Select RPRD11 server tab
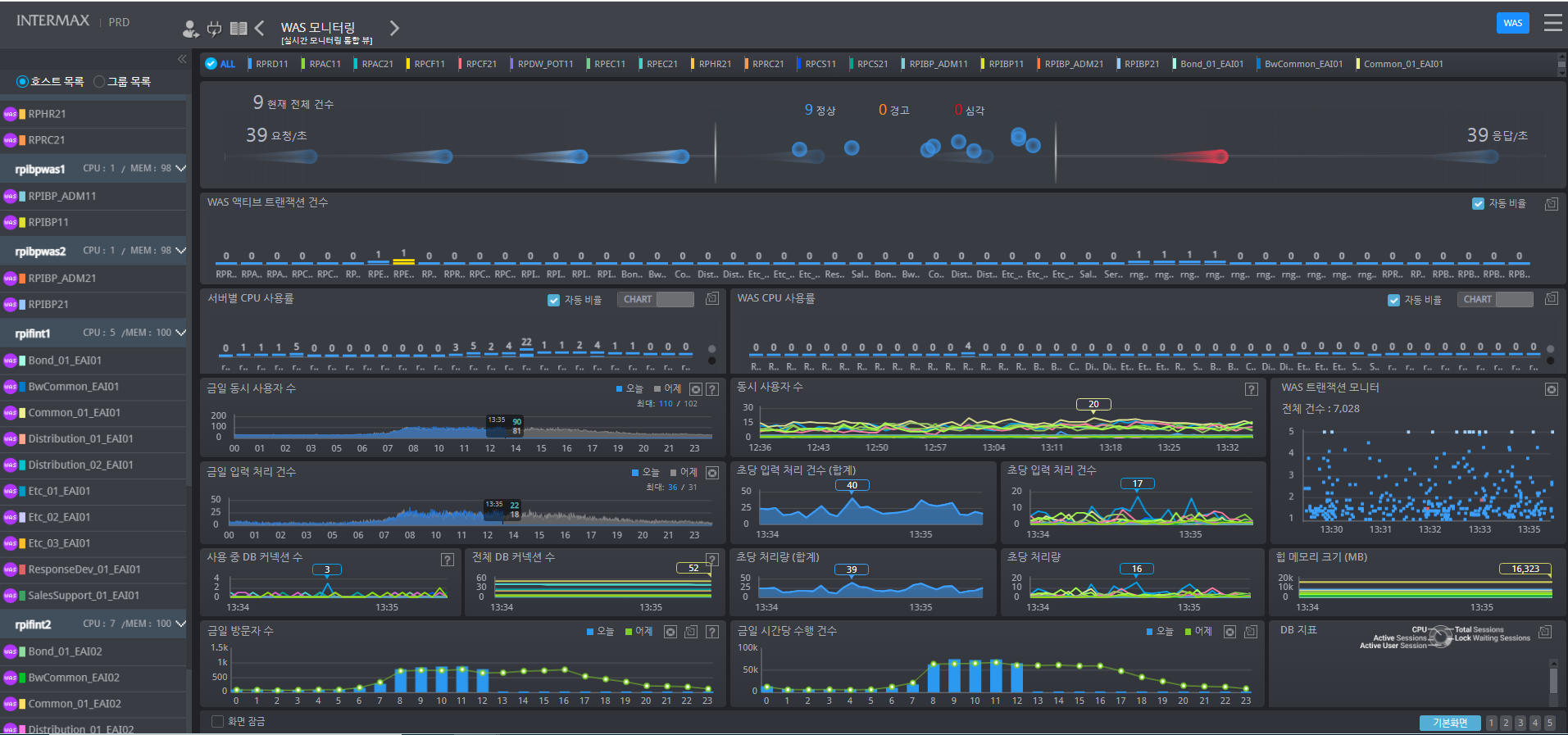This screenshot has width=1568, height=735. [x=268, y=64]
